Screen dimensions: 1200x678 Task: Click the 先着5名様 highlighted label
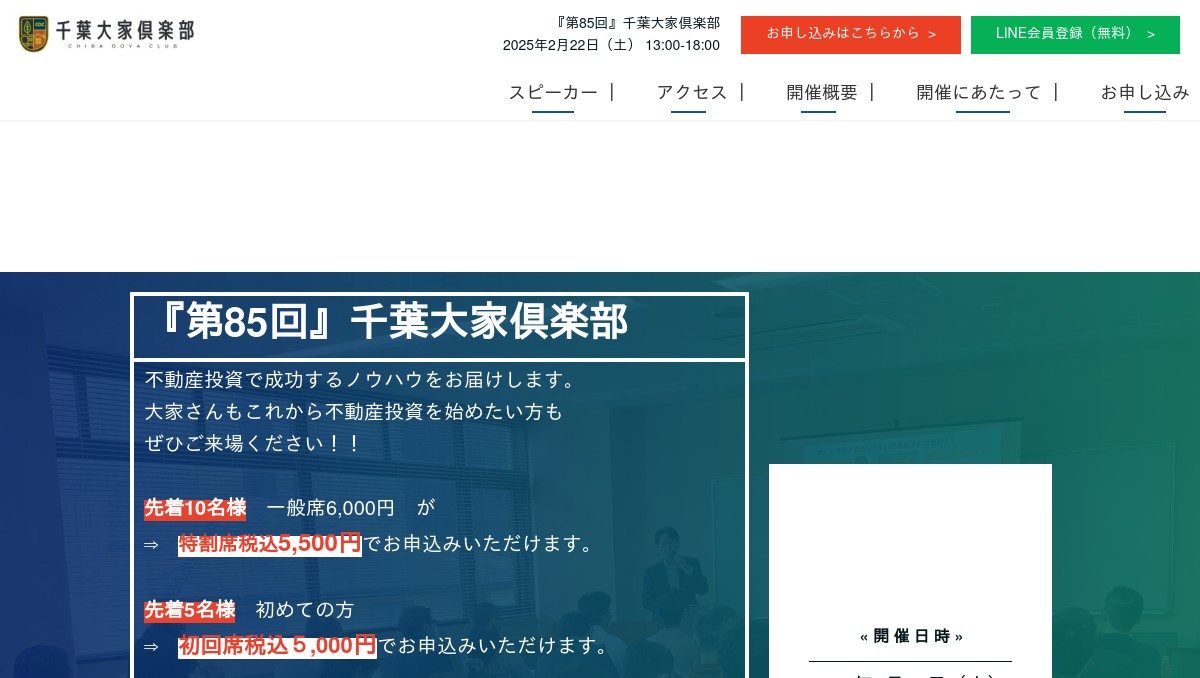[189, 610]
